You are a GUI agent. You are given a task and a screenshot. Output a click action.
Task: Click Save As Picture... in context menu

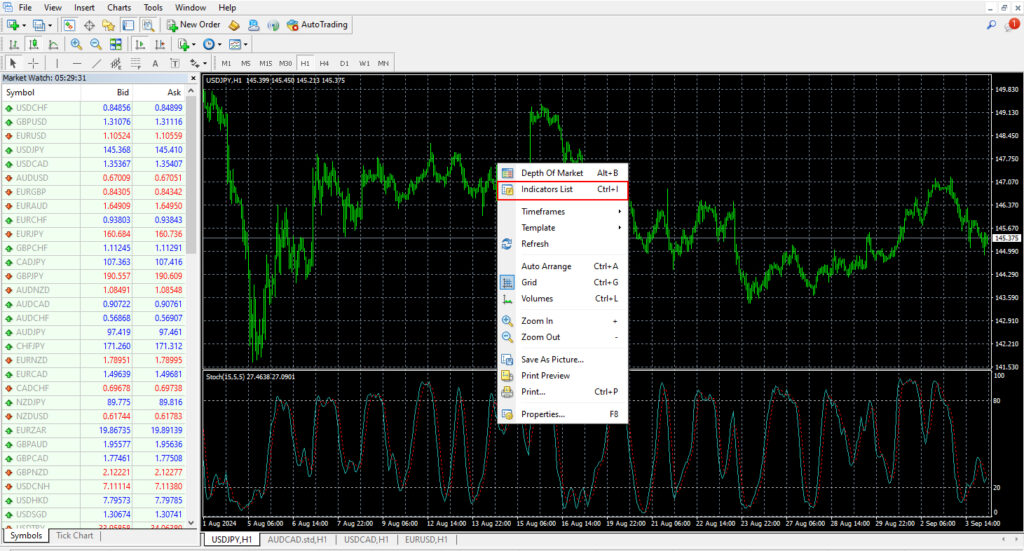tap(562, 360)
